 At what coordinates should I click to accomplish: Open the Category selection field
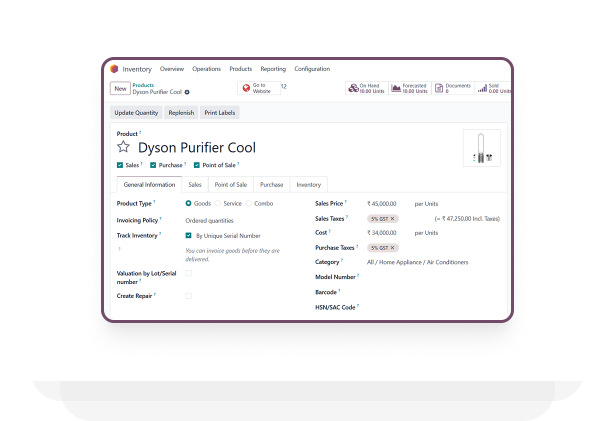coord(417,262)
